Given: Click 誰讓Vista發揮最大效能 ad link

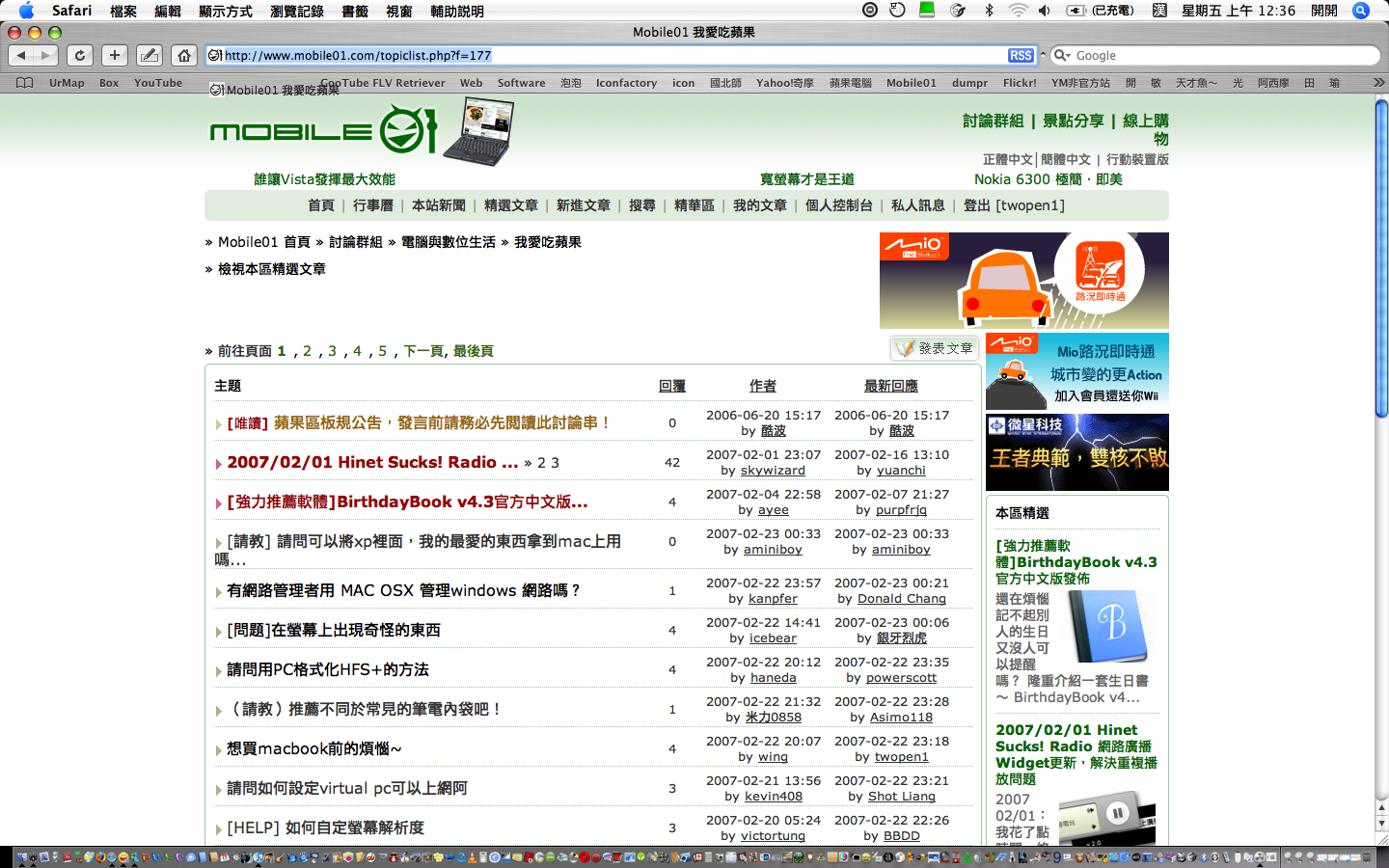Looking at the screenshot, I should pos(325,179).
